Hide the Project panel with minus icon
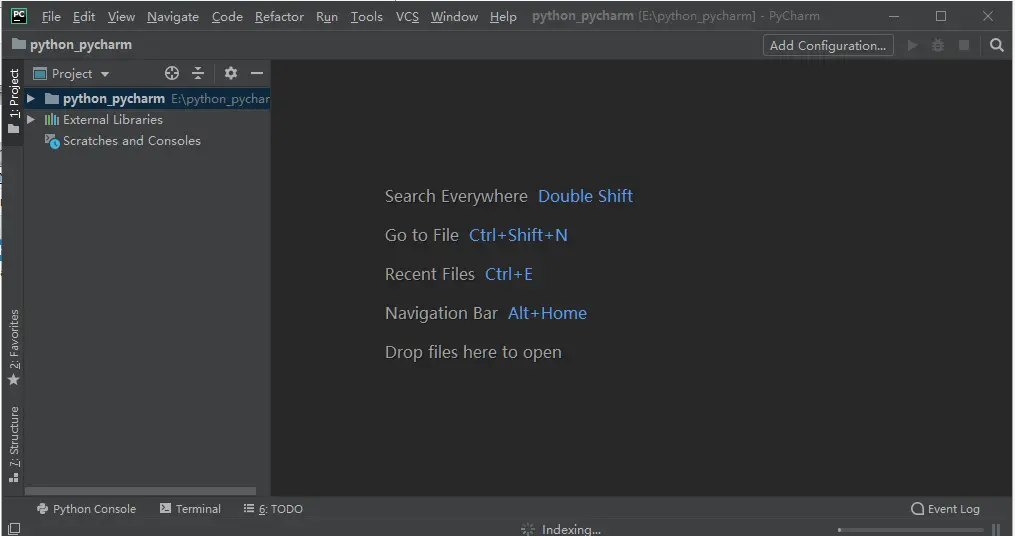Image resolution: width=1015 pixels, height=536 pixels. (257, 73)
